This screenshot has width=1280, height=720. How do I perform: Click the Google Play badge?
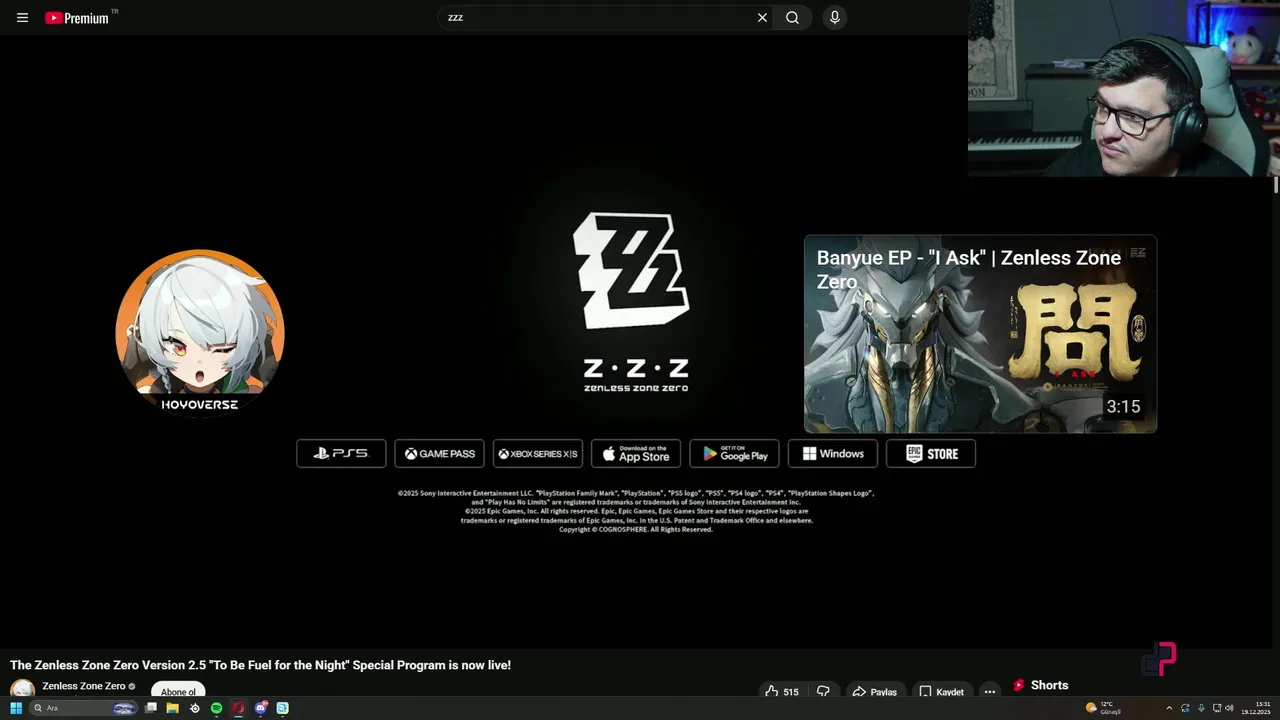click(x=734, y=453)
